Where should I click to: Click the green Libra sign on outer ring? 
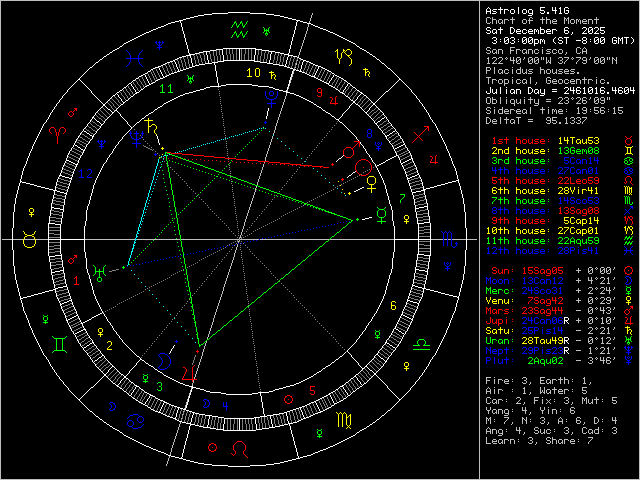coord(421,344)
